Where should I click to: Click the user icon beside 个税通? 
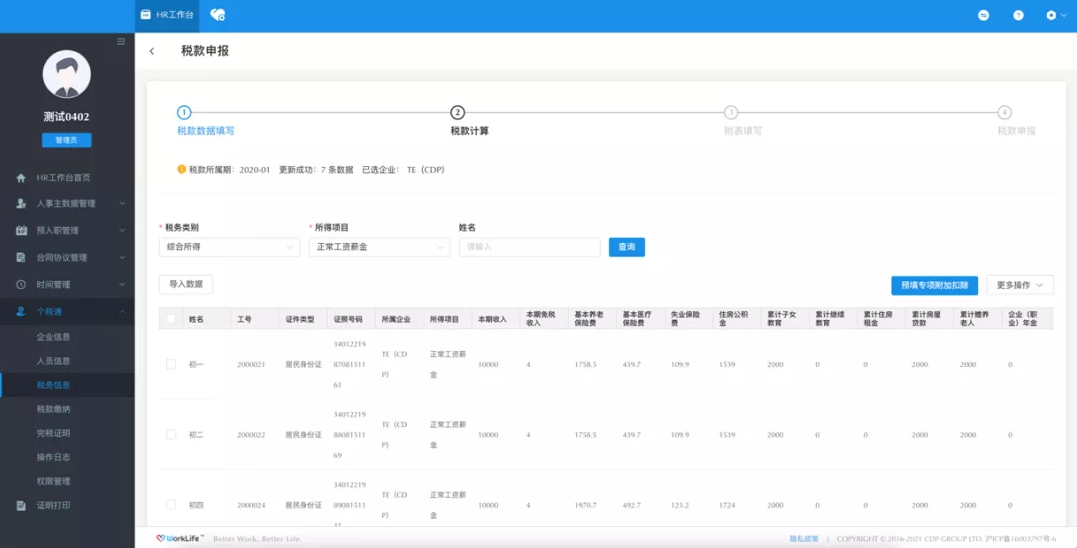pyautogui.click(x=21, y=312)
